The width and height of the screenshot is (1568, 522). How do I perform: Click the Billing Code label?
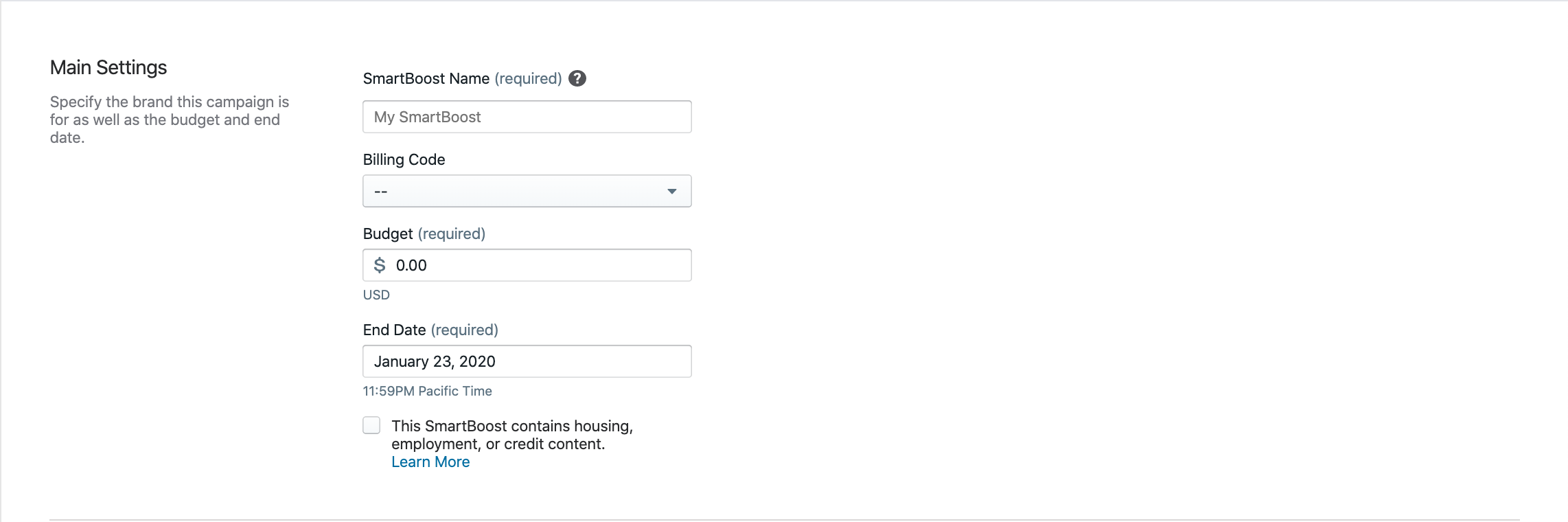click(x=404, y=159)
